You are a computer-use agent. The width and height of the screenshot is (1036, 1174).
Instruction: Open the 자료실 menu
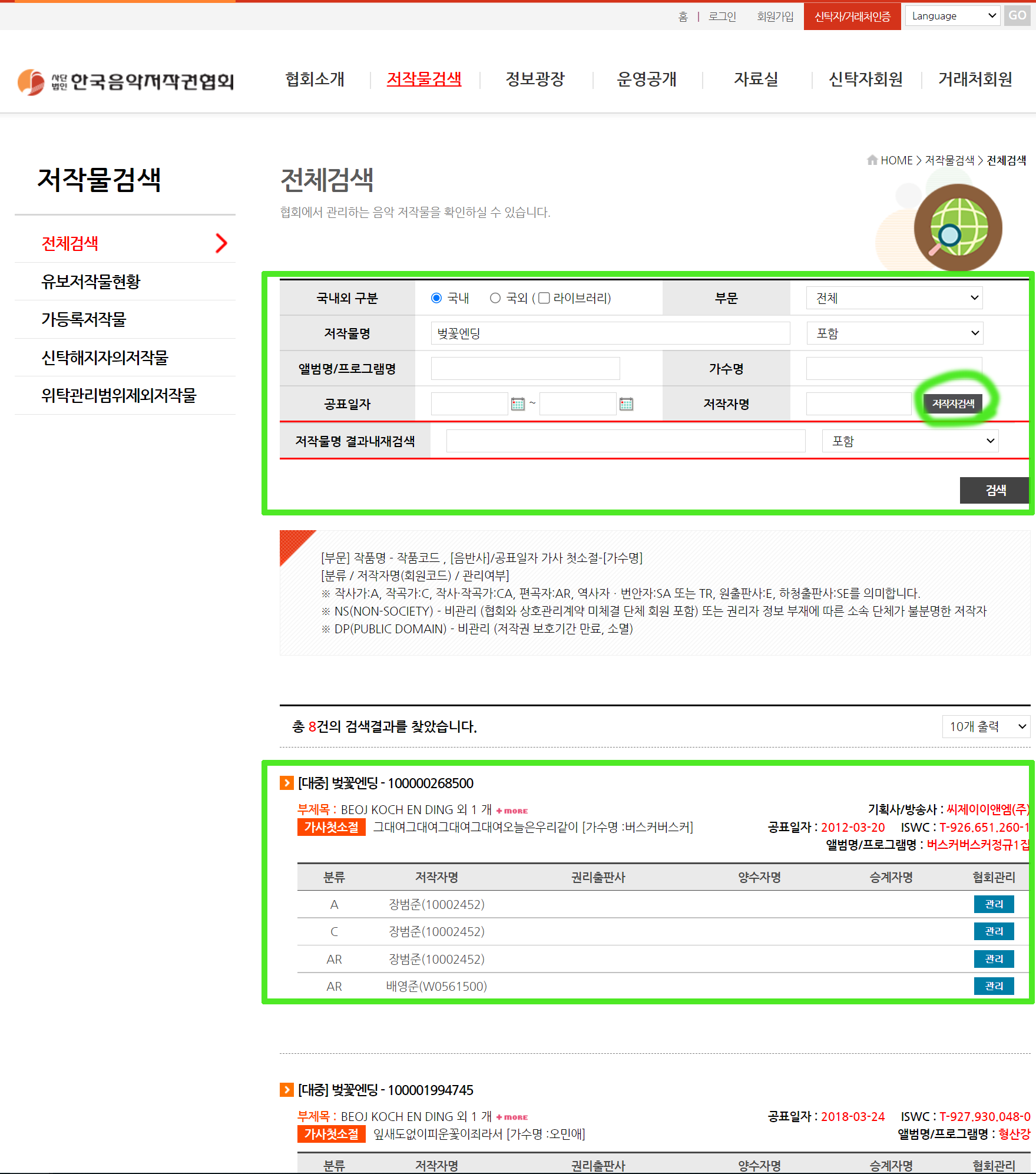(x=757, y=79)
